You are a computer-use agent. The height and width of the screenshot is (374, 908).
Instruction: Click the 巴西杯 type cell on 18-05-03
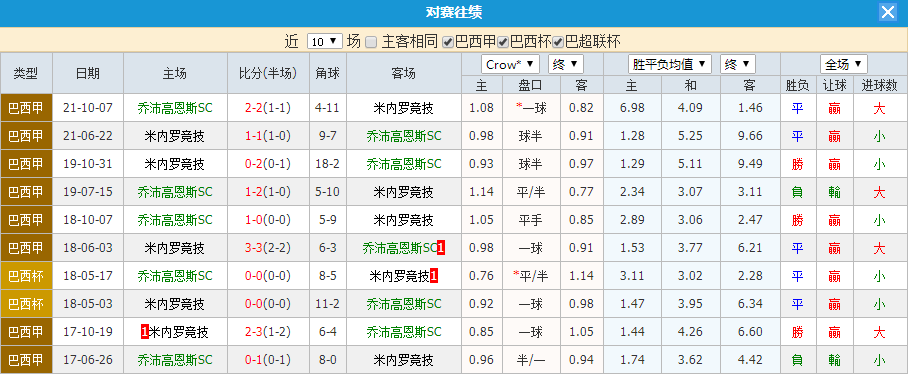(26, 304)
